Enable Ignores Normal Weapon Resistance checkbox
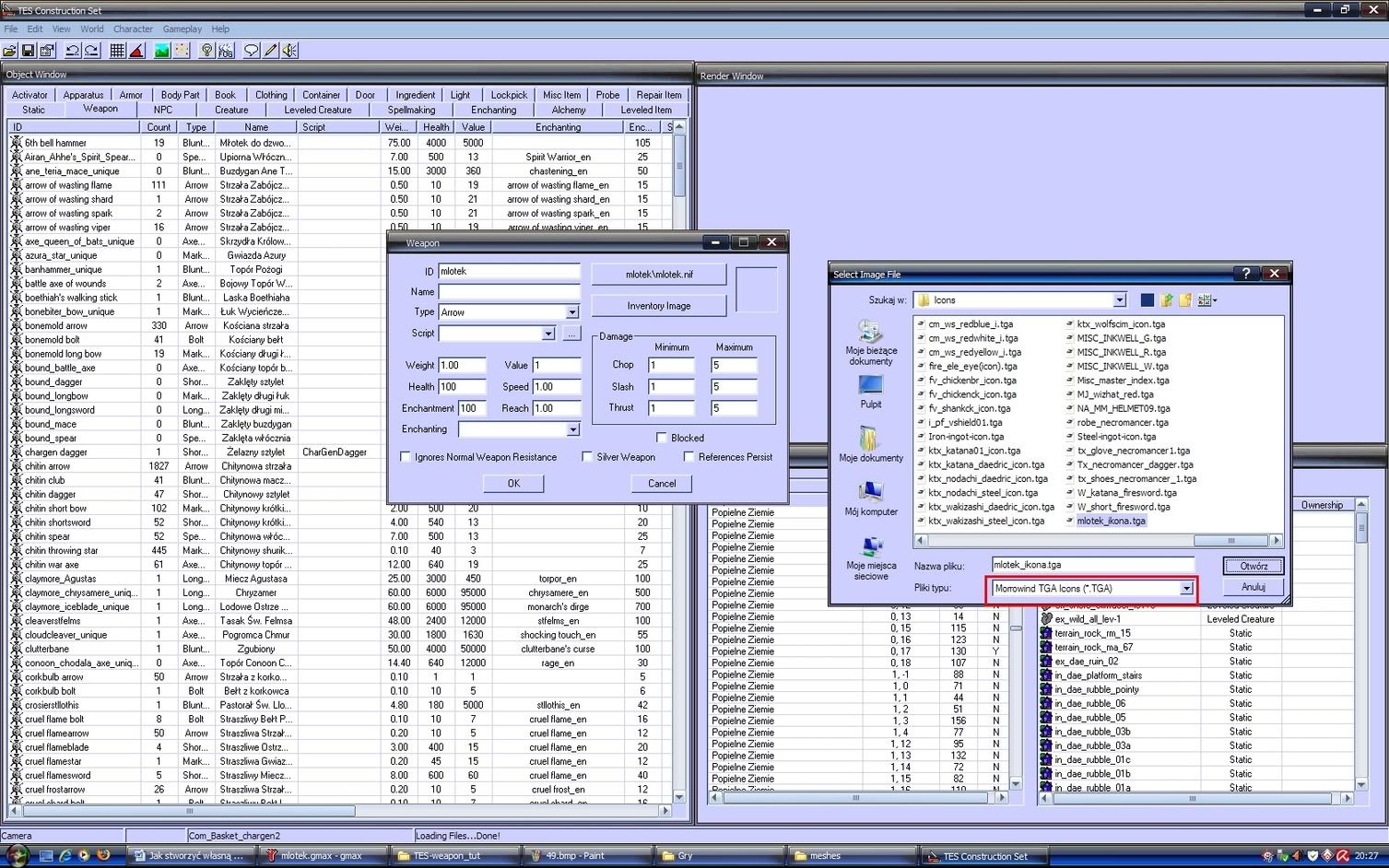Image resolution: width=1389 pixels, height=868 pixels. [x=405, y=457]
